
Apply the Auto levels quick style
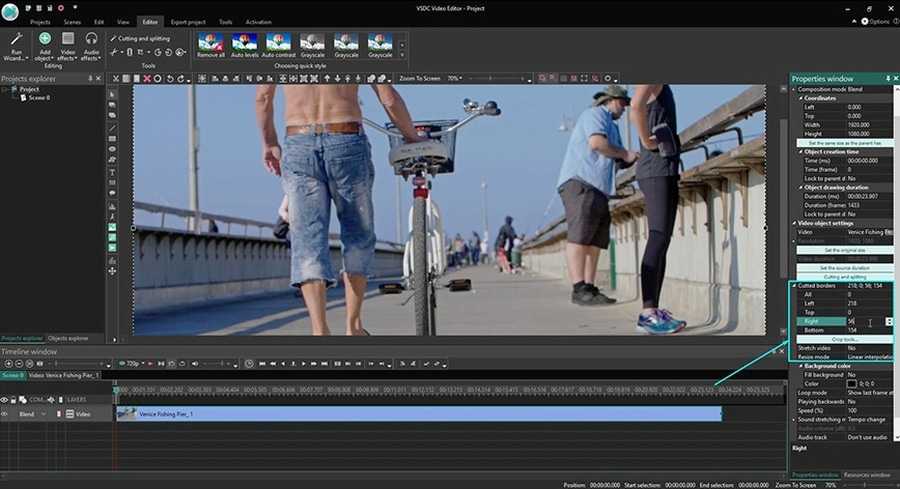pyautogui.click(x=245, y=46)
